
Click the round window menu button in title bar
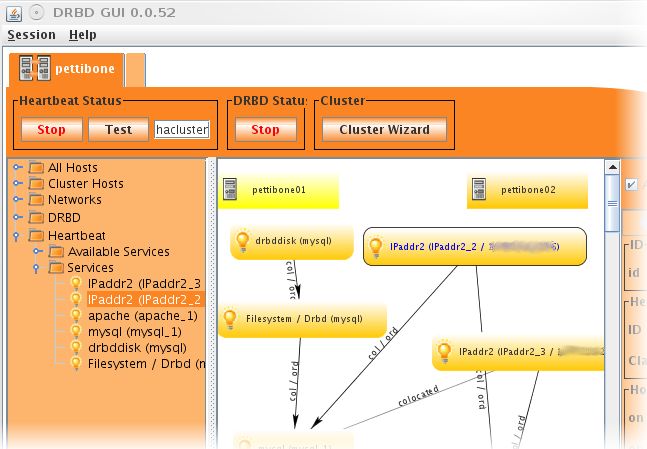[x=37, y=13]
